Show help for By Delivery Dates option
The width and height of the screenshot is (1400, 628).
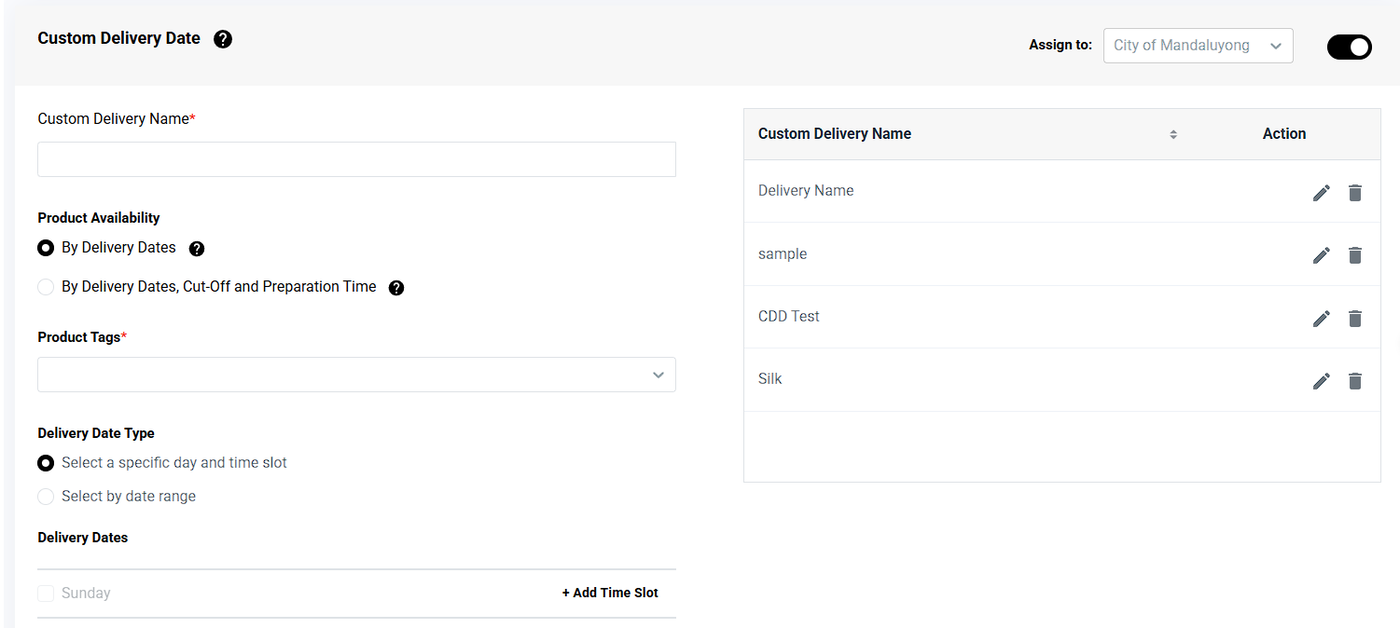[197, 249]
